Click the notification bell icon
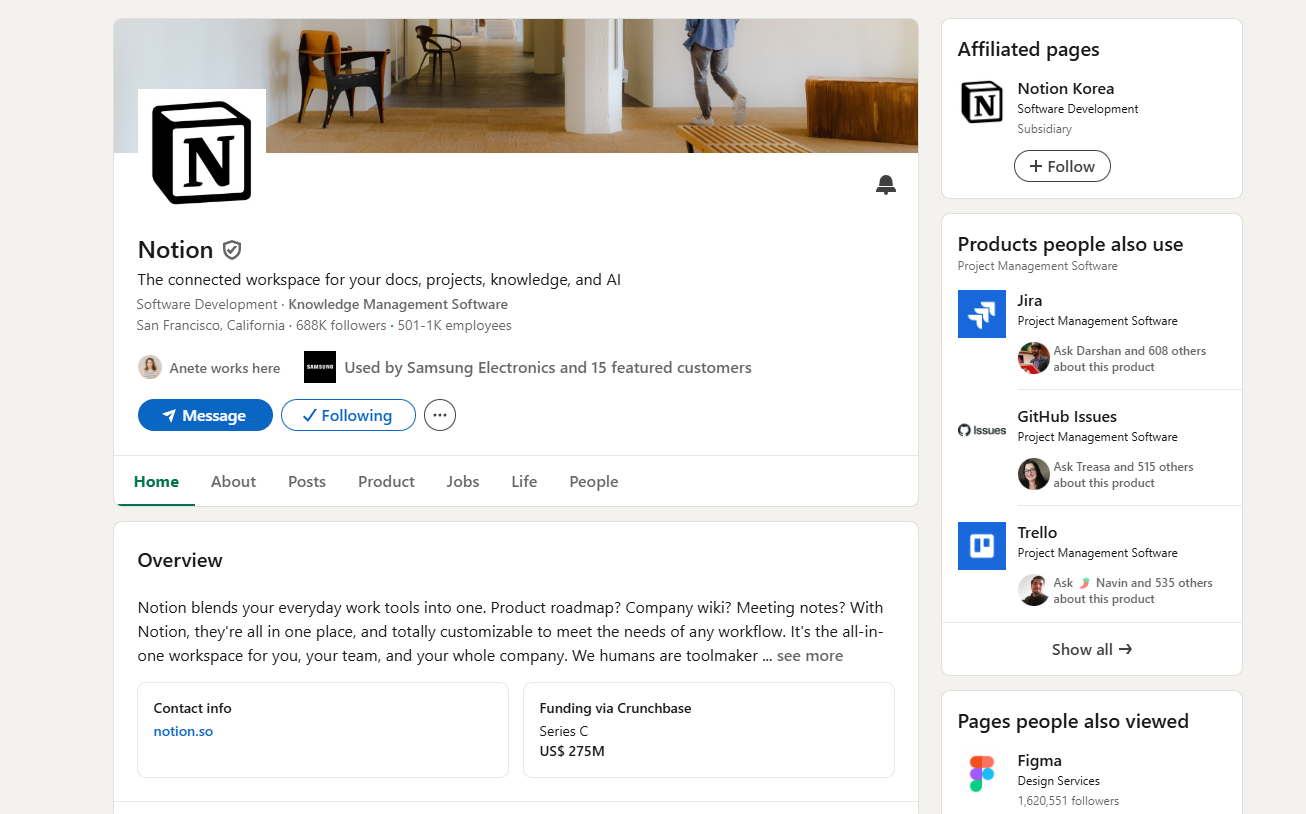This screenshot has height=814, width=1306. pyautogui.click(x=885, y=184)
